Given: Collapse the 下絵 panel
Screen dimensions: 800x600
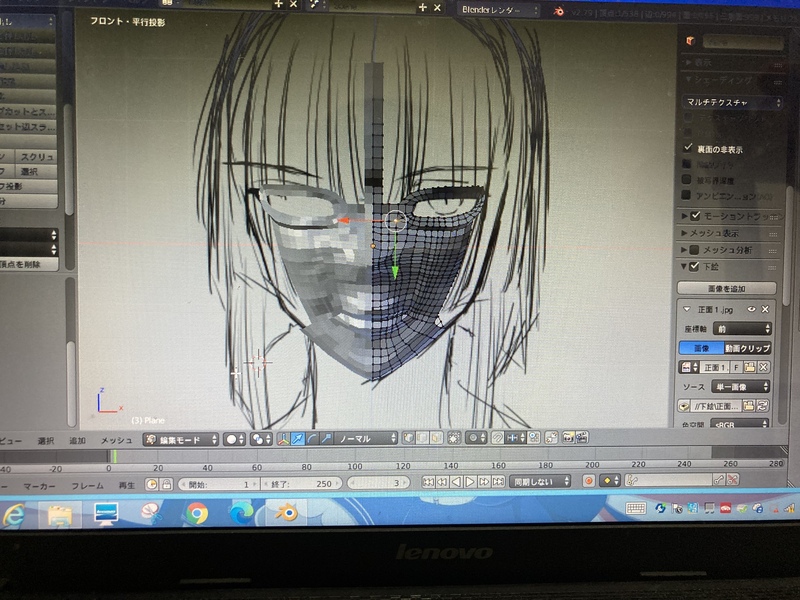Looking at the screenshot, I should (x=684, y=266).
